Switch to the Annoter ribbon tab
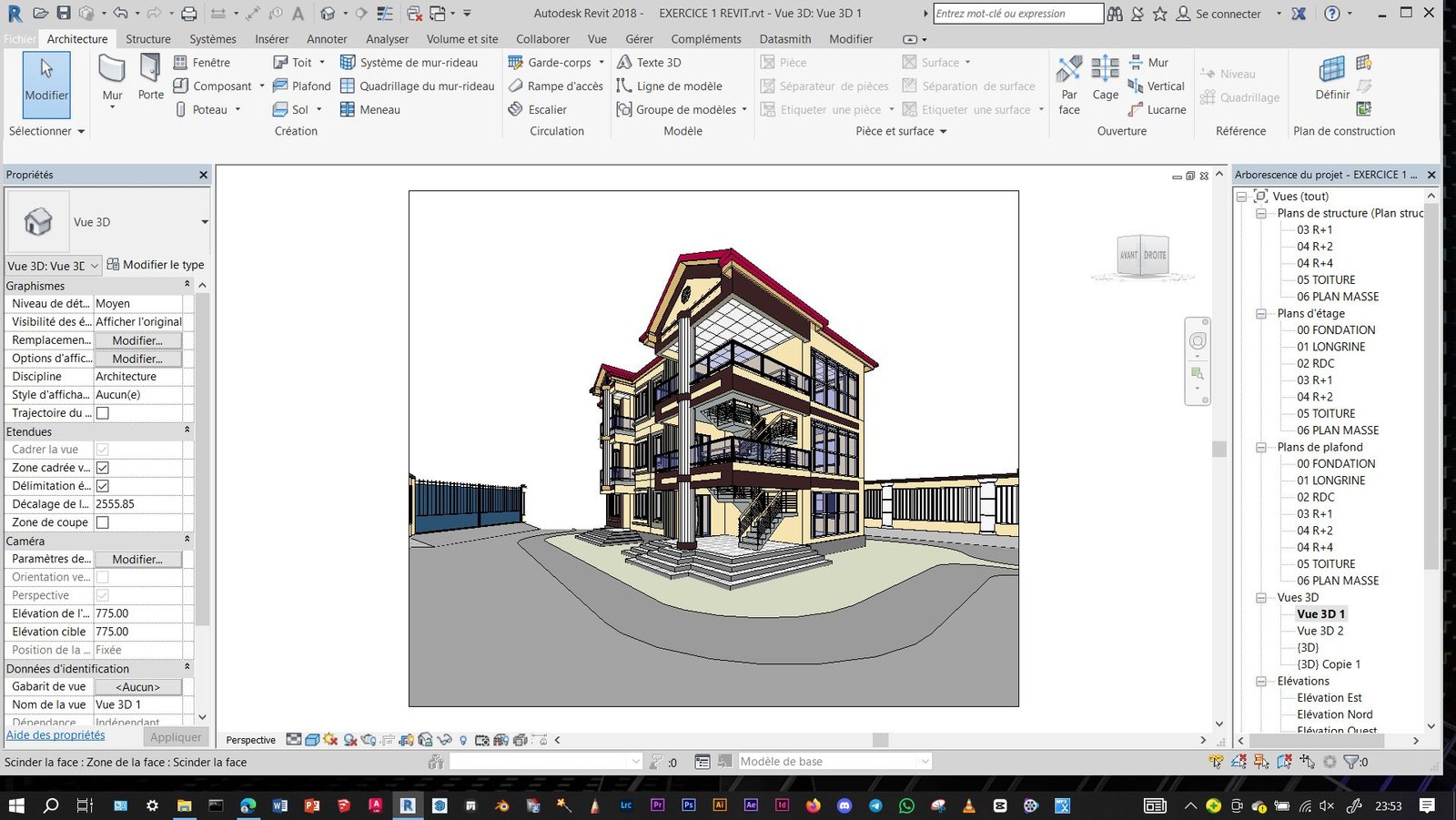Image resolution: width=1456 pixels, height=820 pixels. pos(327,39)
